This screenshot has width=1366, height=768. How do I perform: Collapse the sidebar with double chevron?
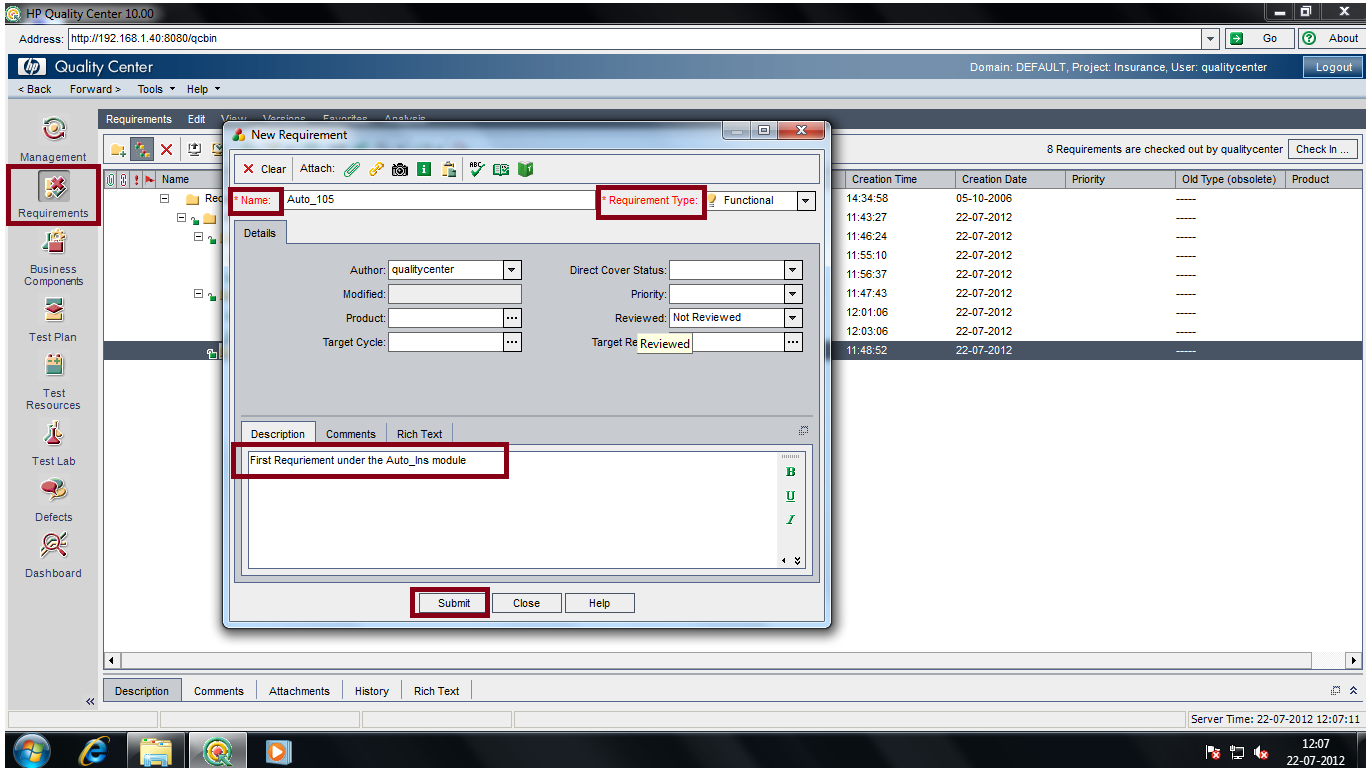click(x=90, y=702)
